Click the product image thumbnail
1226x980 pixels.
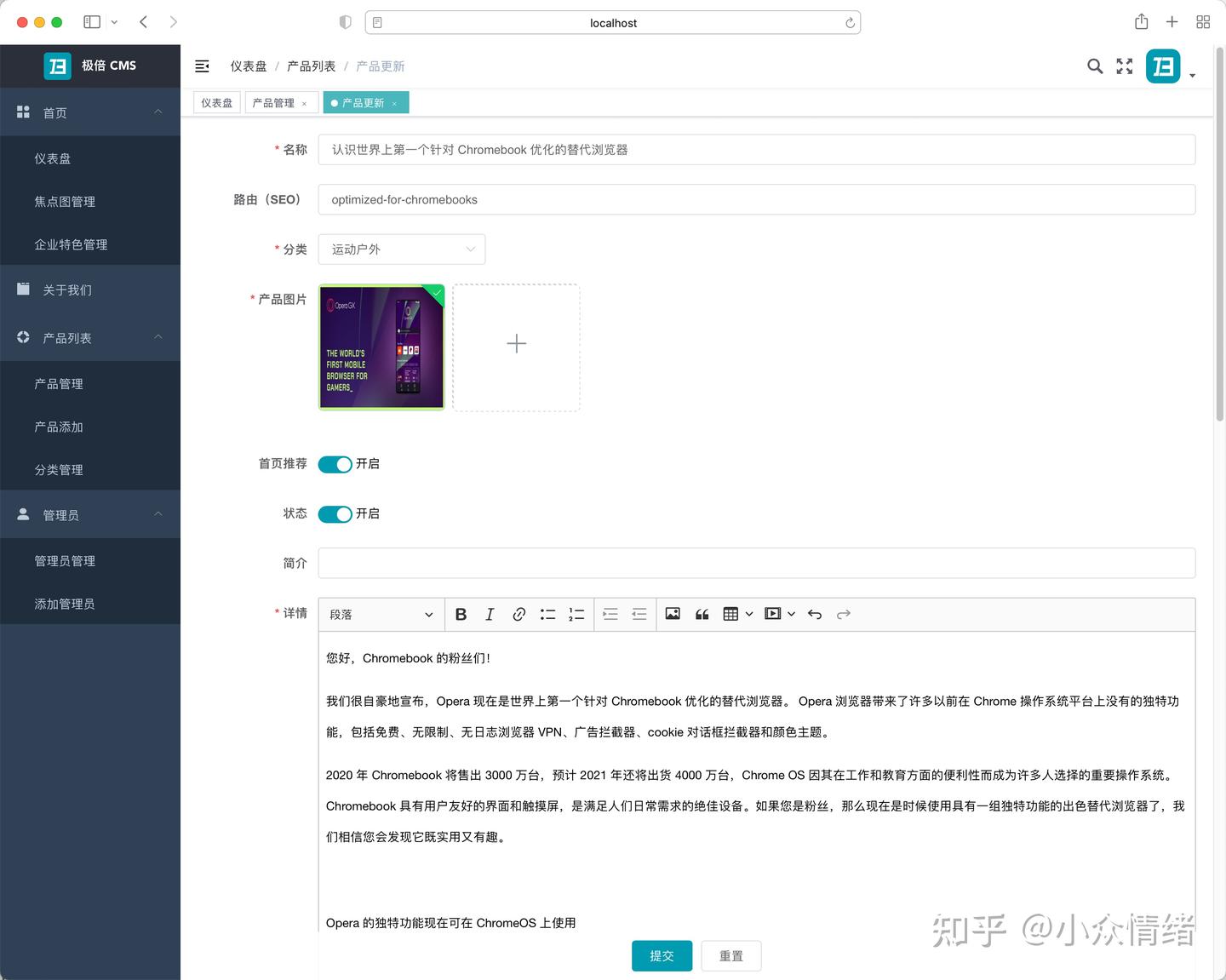(x=381, y=347)
